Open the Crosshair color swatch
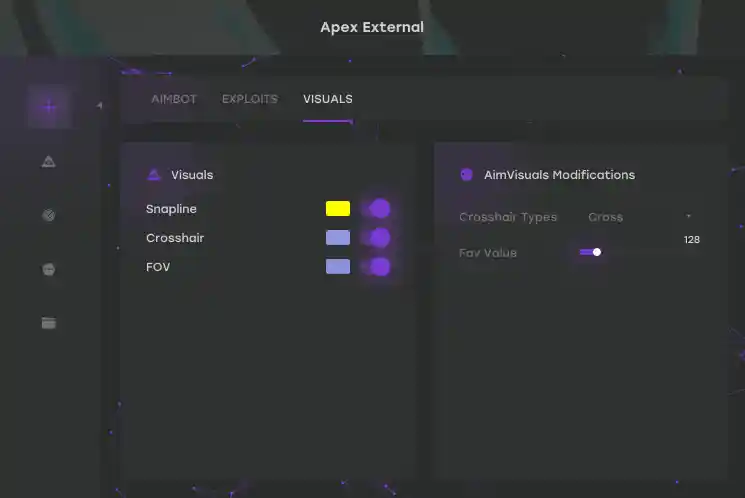The image size is (745, 498). (x=338, y=238)
